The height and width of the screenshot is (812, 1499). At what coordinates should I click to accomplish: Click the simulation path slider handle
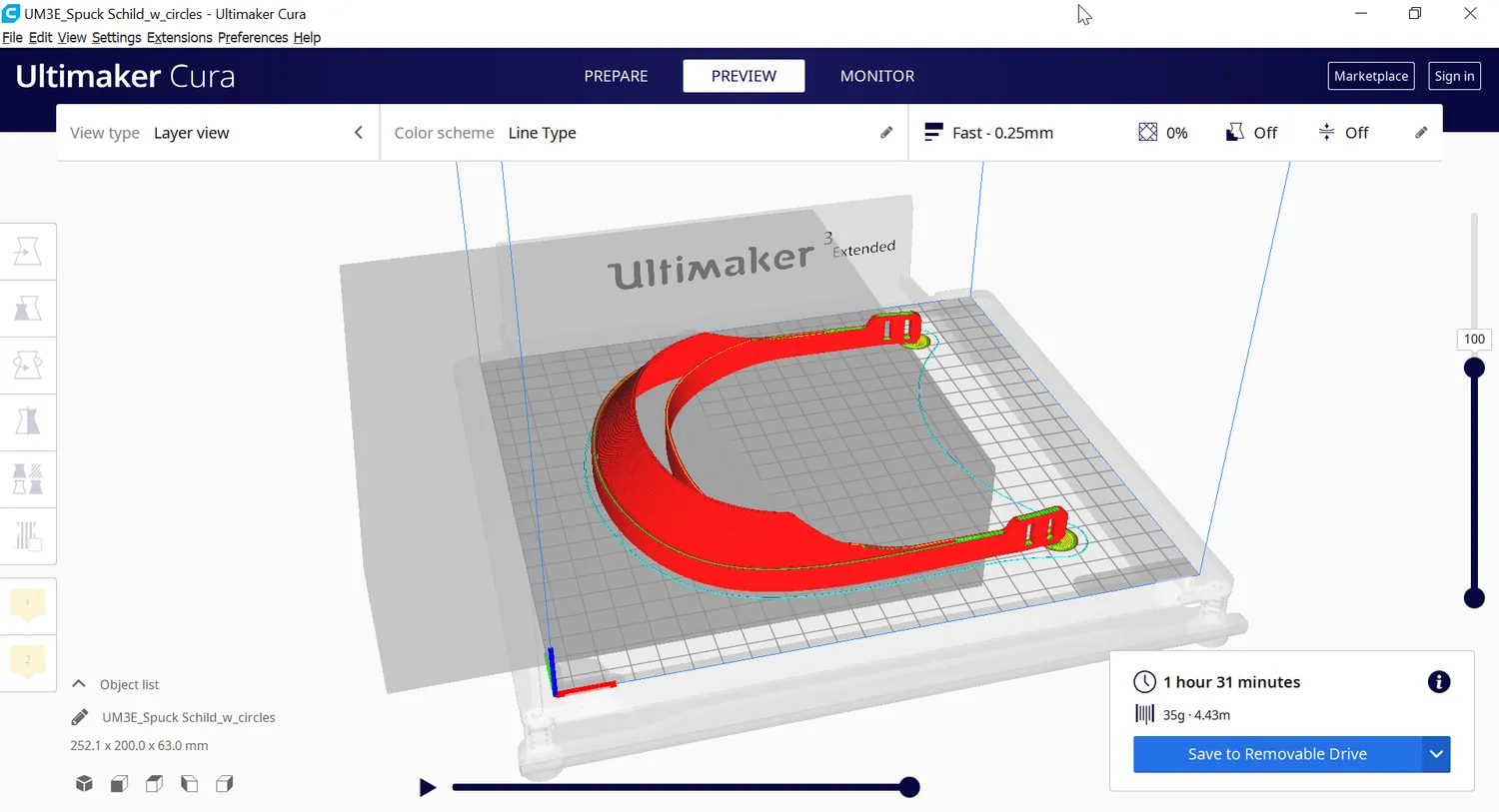pos(909,787)
